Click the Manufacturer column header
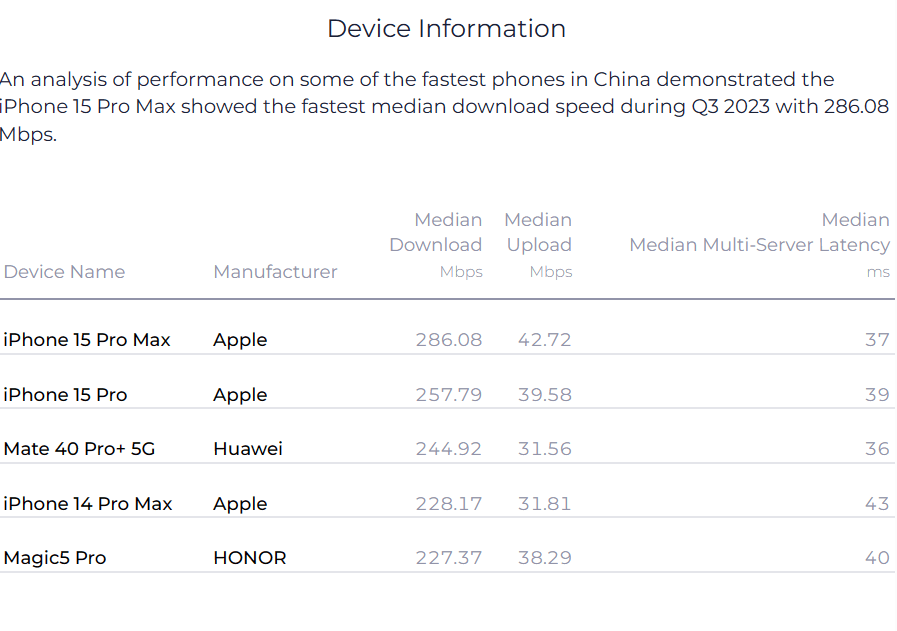The image size is (897, 631). pos(275,272)
